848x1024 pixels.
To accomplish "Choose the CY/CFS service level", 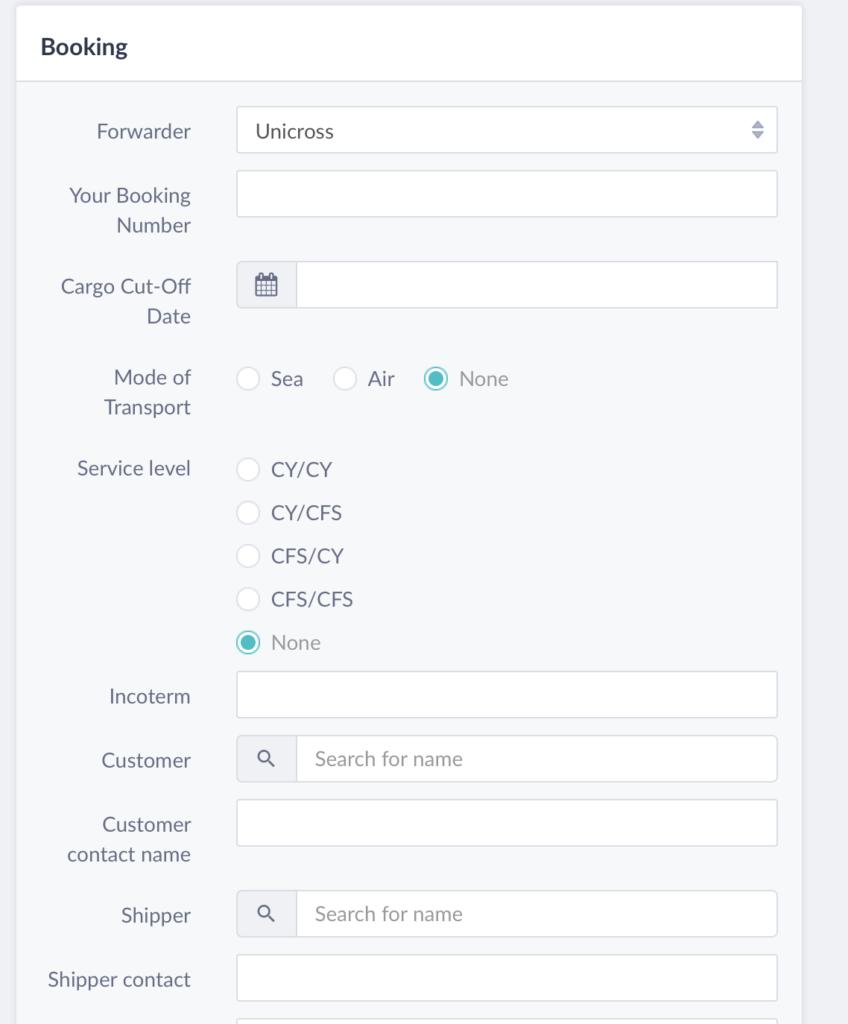I will [248, 513].
